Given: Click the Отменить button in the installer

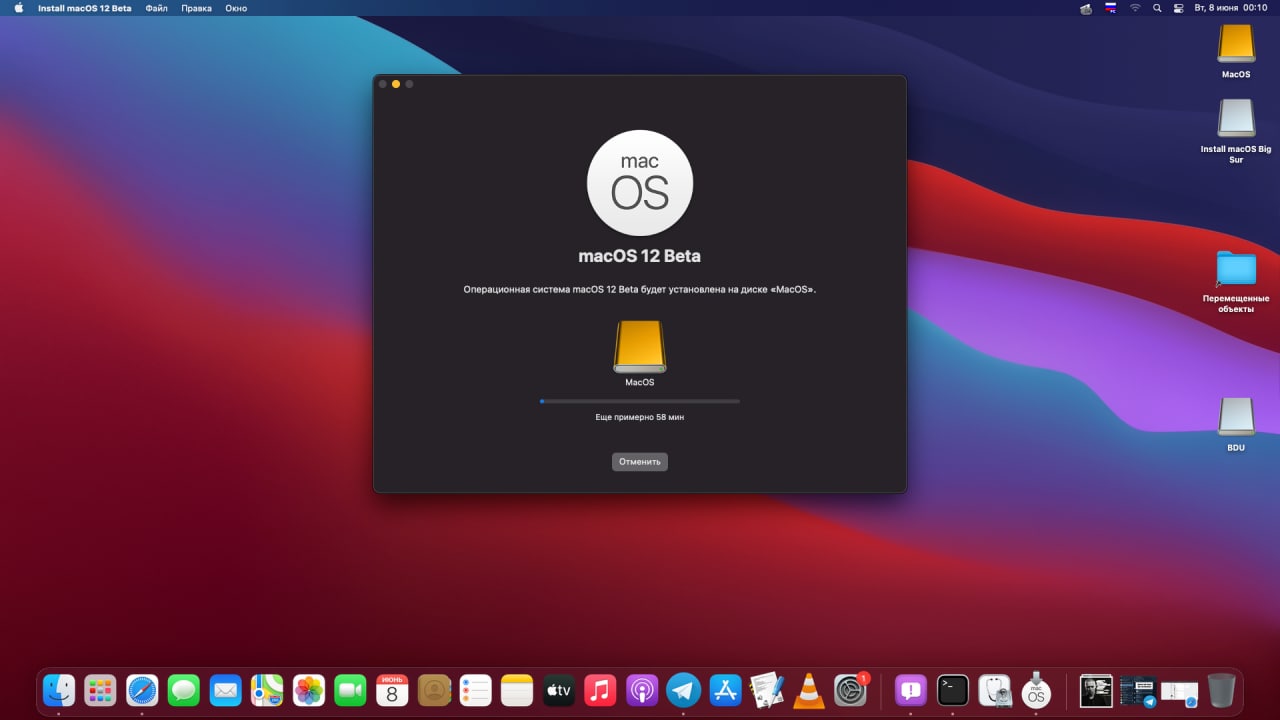Looking at the screenshot, I should click(640, 462).
